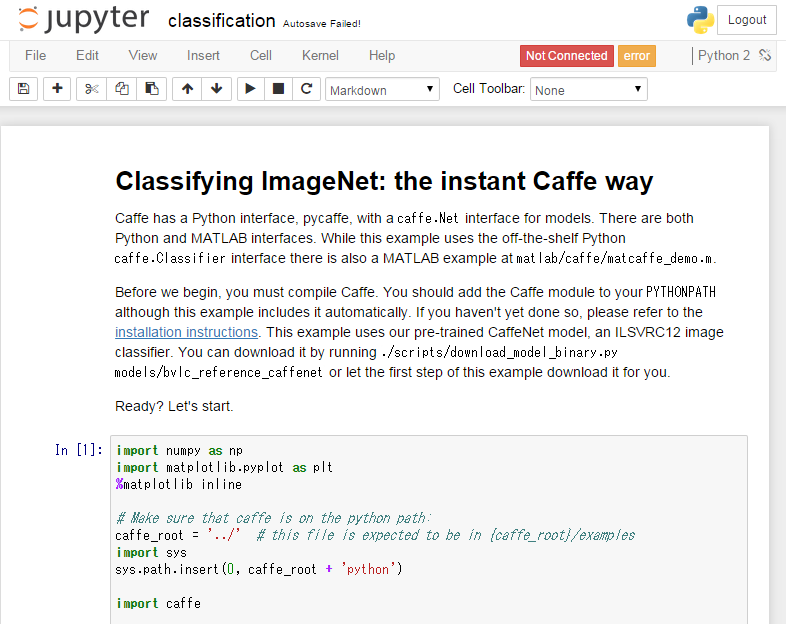Screen dimensions: 786x624
Task: Click the disconnected kernel indicator icon
Action: (764, 55)
